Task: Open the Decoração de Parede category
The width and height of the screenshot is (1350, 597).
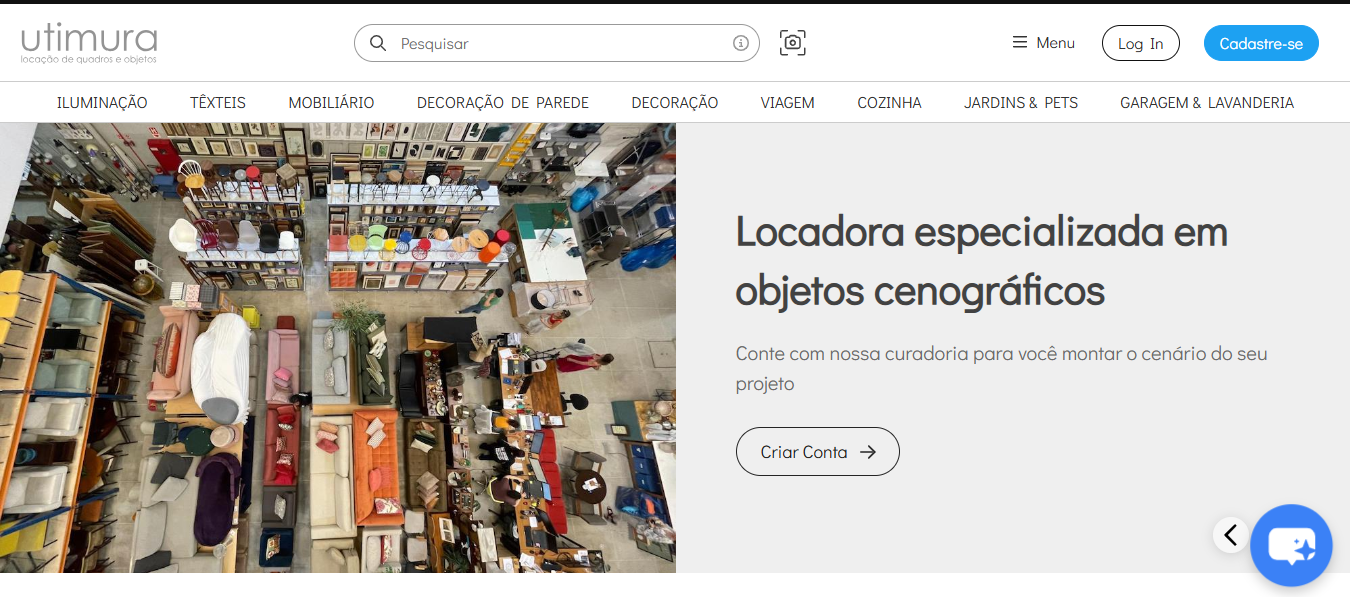Action: point(503,102)
